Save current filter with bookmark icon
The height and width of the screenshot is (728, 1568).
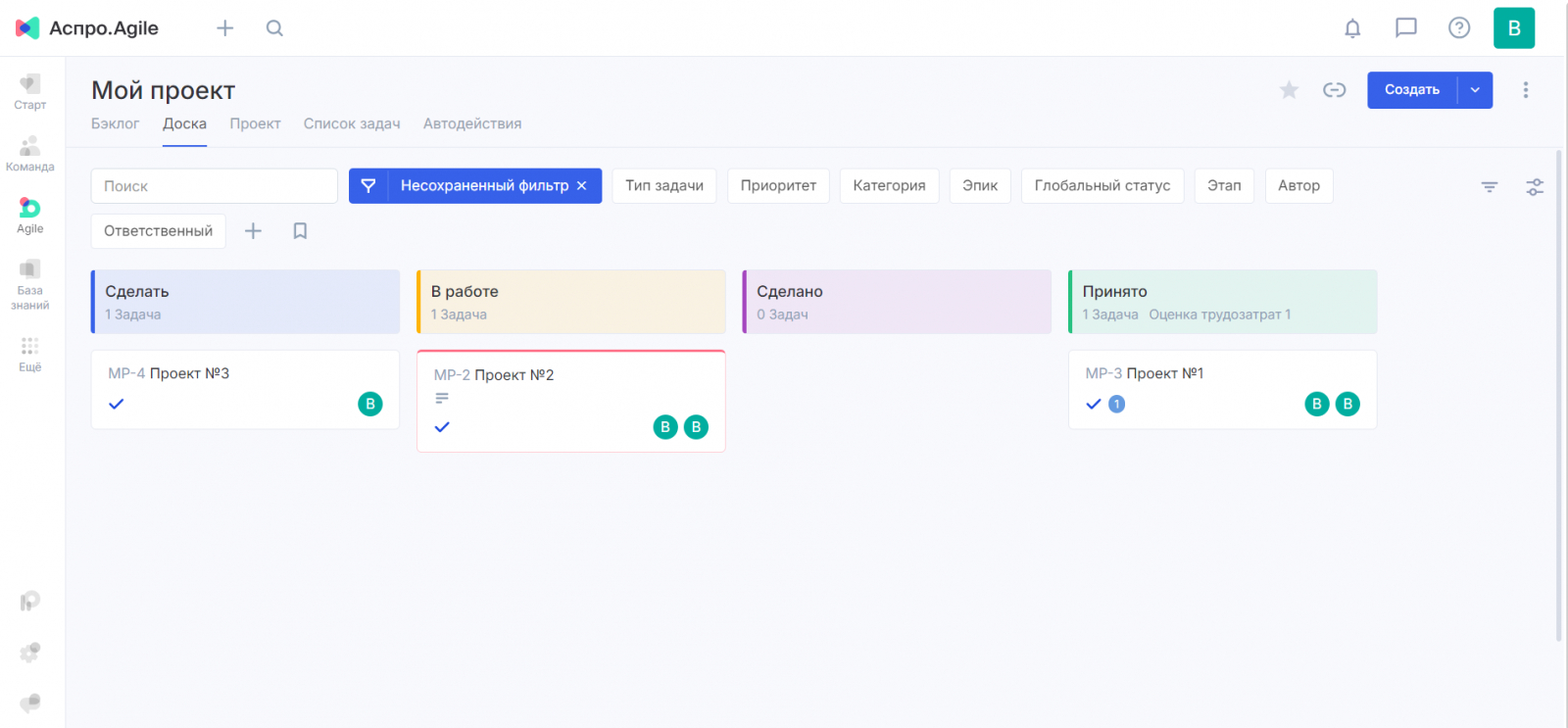tap(300, 231)
